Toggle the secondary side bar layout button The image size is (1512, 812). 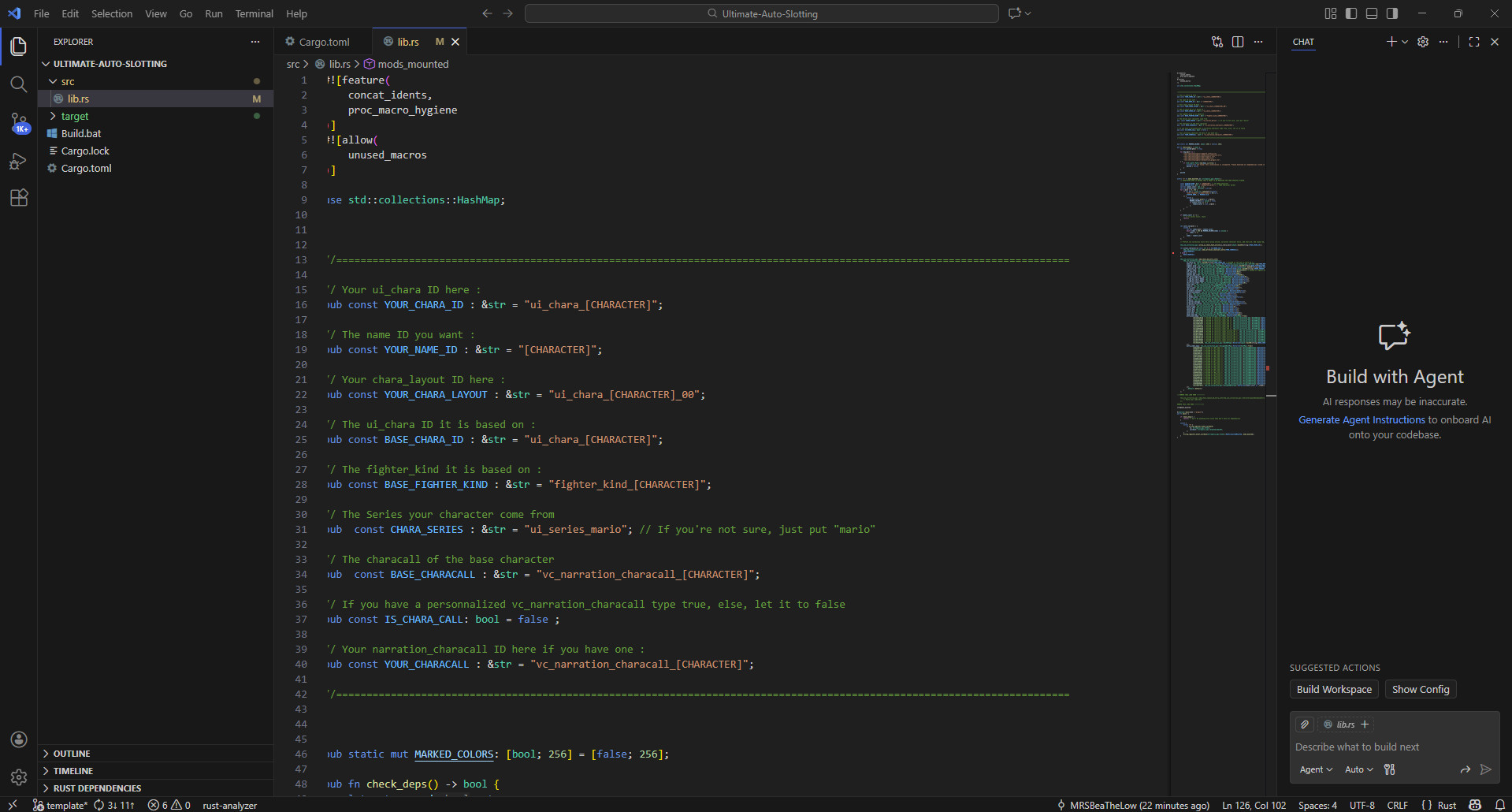(1392, 13)
